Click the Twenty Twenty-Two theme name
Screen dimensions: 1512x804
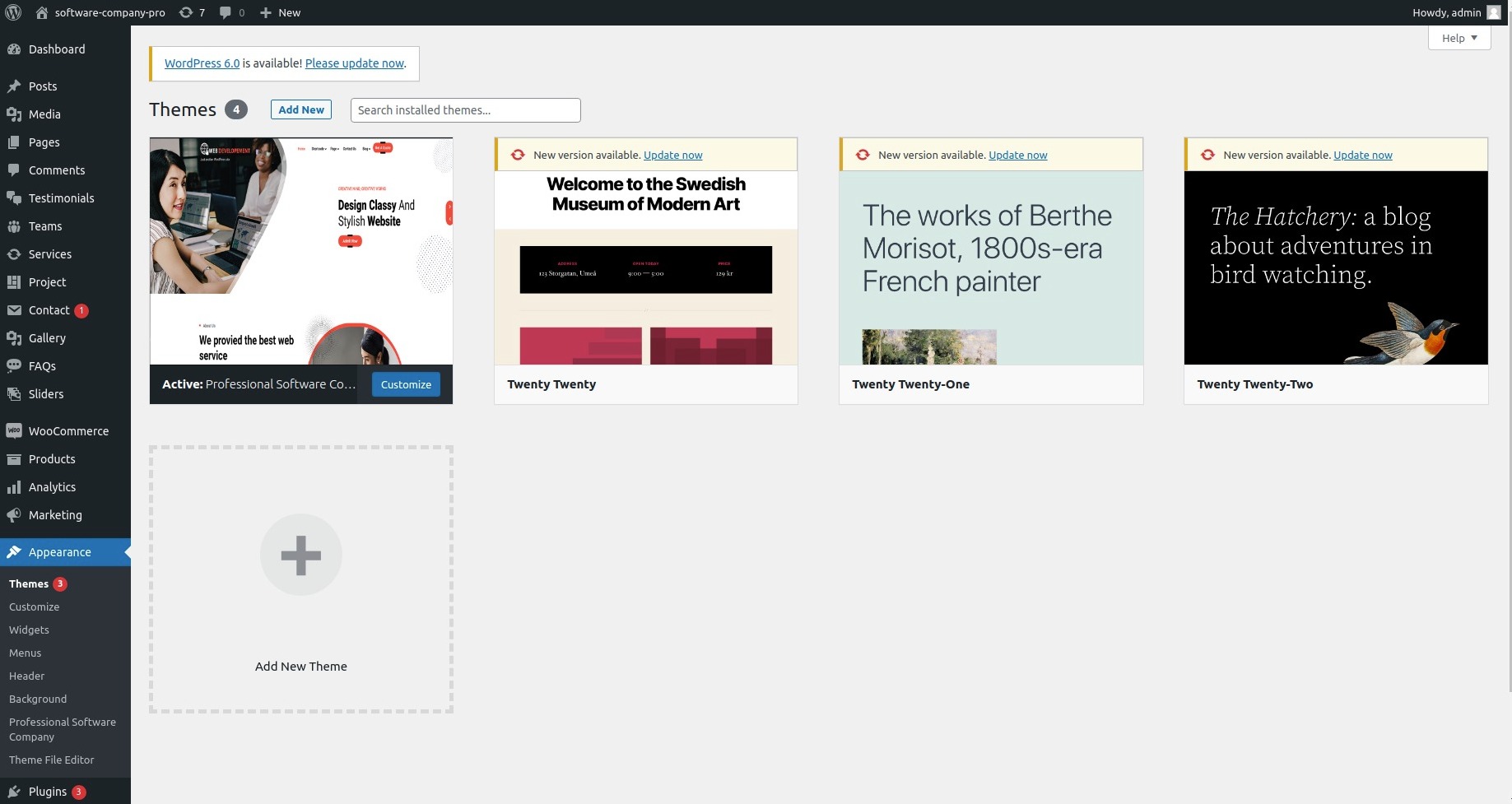coord(1254,384)
